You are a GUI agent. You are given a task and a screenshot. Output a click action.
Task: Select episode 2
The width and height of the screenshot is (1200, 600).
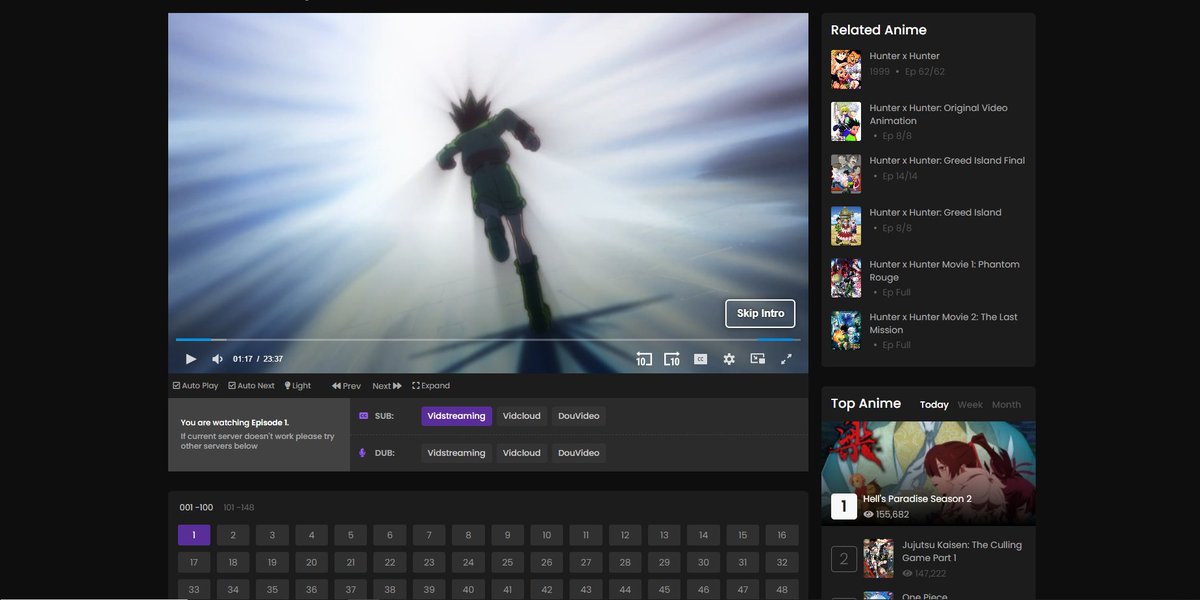pos(233,535)
